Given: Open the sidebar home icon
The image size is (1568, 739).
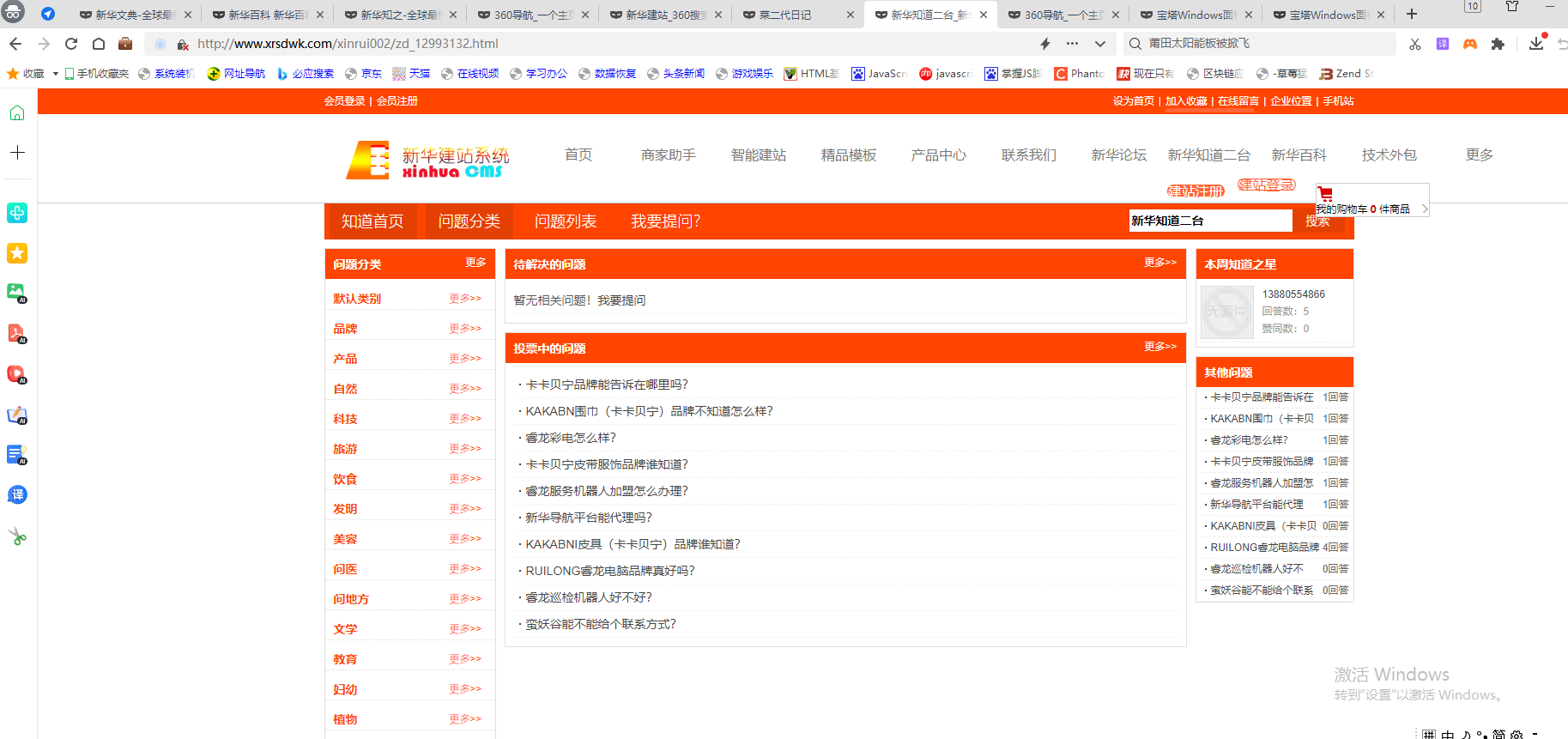Looking at the screenshot, I should pos(17,112).
